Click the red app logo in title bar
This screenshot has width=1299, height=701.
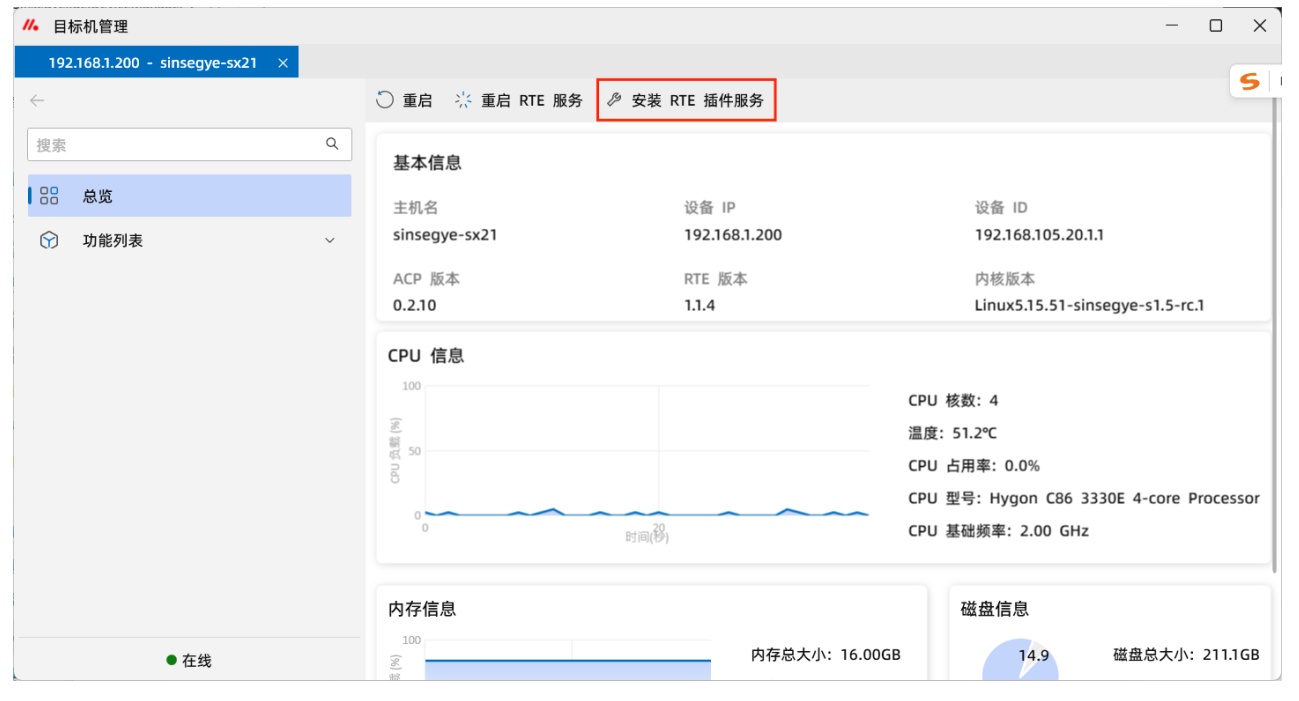[x=31, y=26]
